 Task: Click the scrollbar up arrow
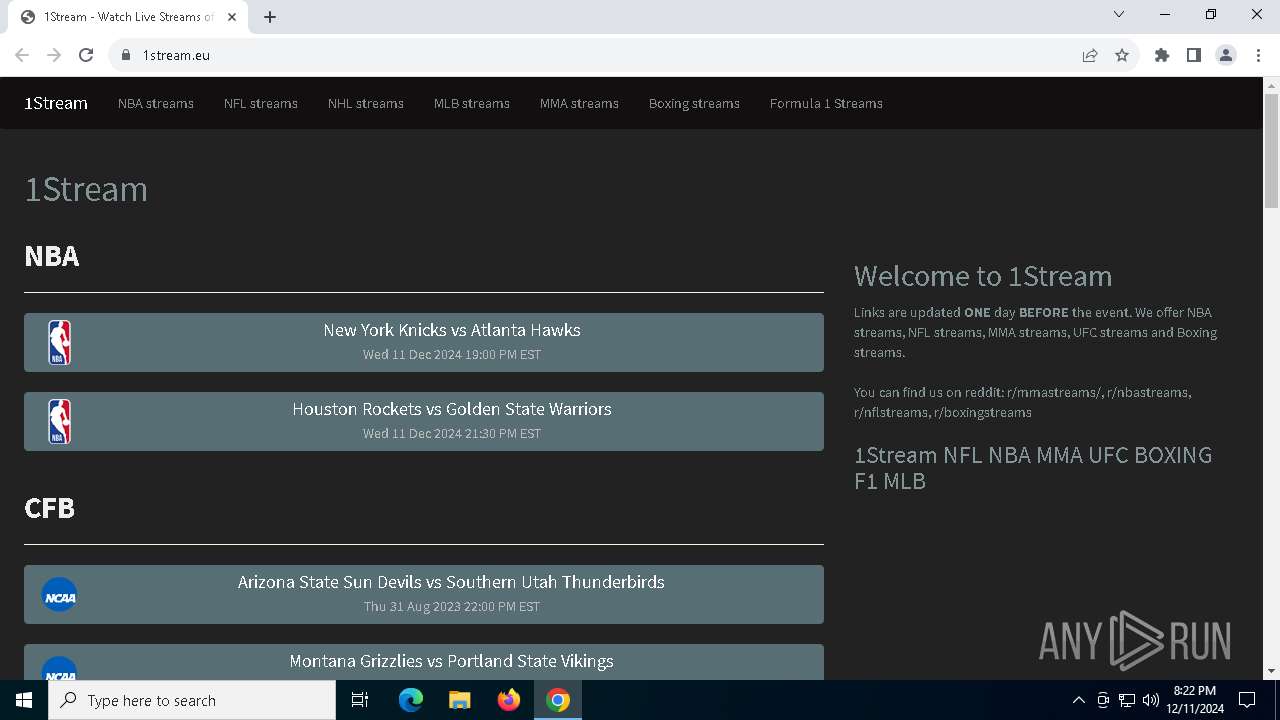click(x=1271, y=85)
